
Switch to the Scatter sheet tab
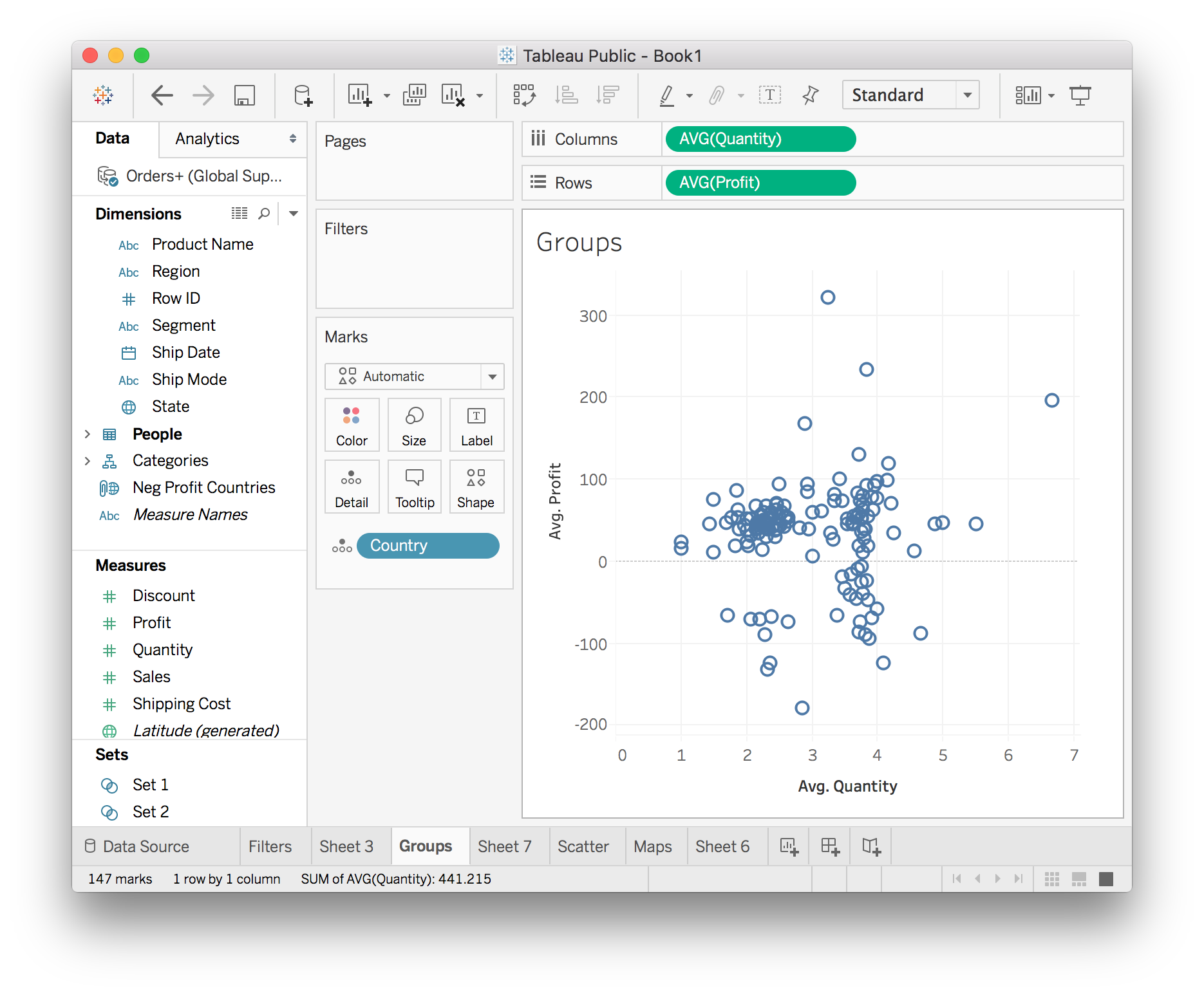[583, 846]
